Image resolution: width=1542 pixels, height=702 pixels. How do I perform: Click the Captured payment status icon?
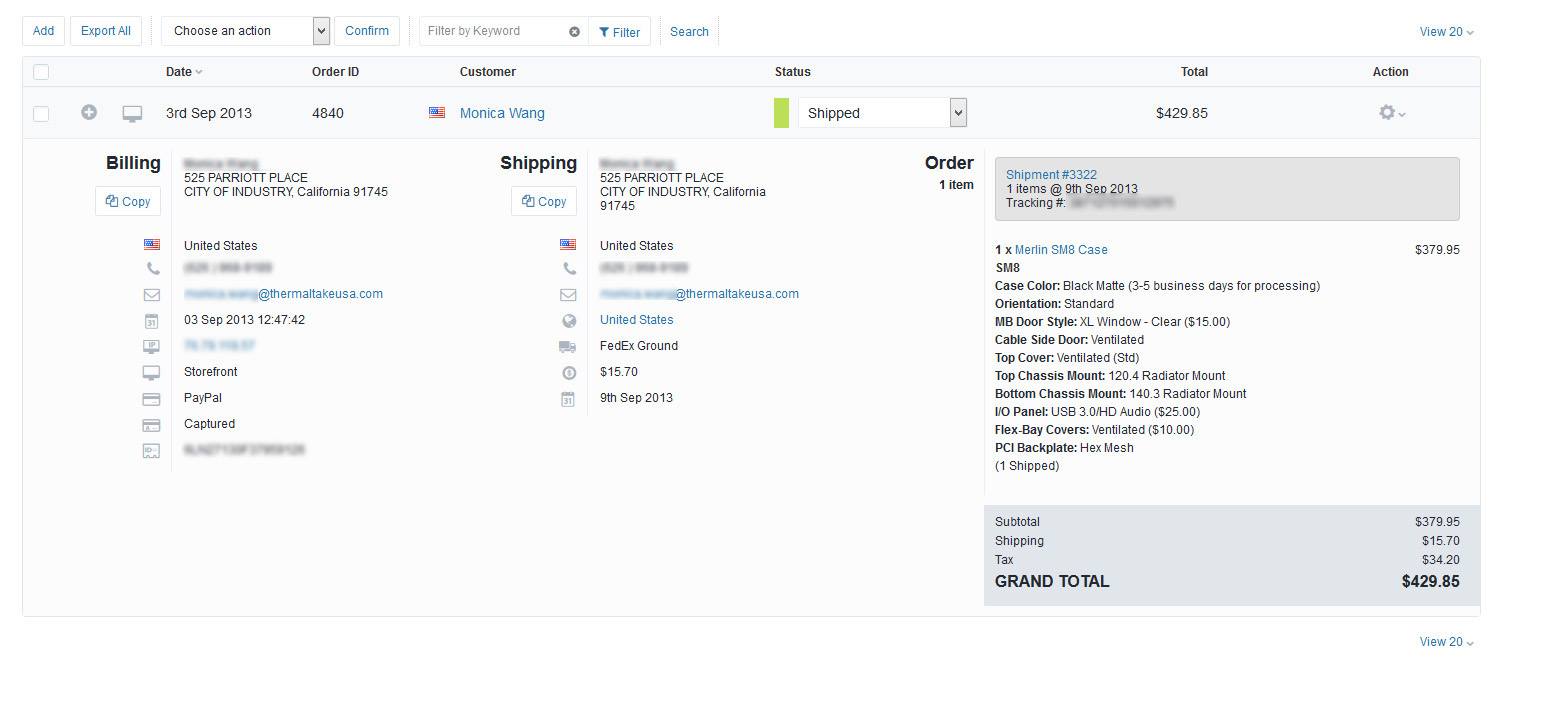151,425
